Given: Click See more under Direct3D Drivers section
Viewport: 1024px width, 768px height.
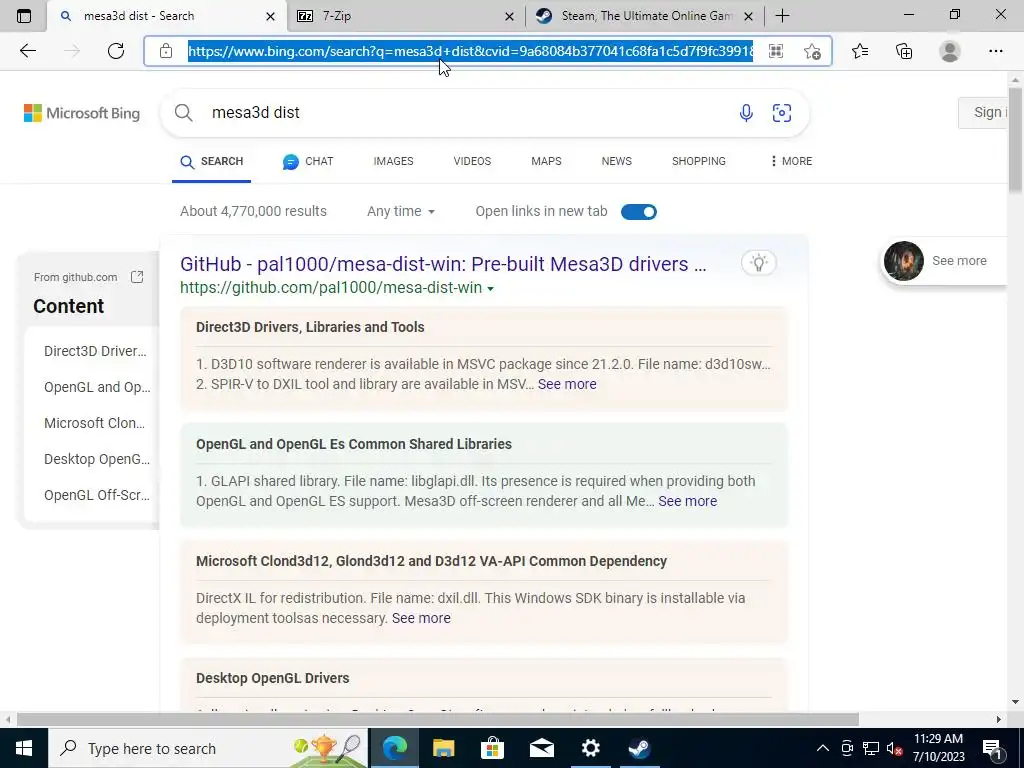Looking at the screenshot, I should 567,384.
